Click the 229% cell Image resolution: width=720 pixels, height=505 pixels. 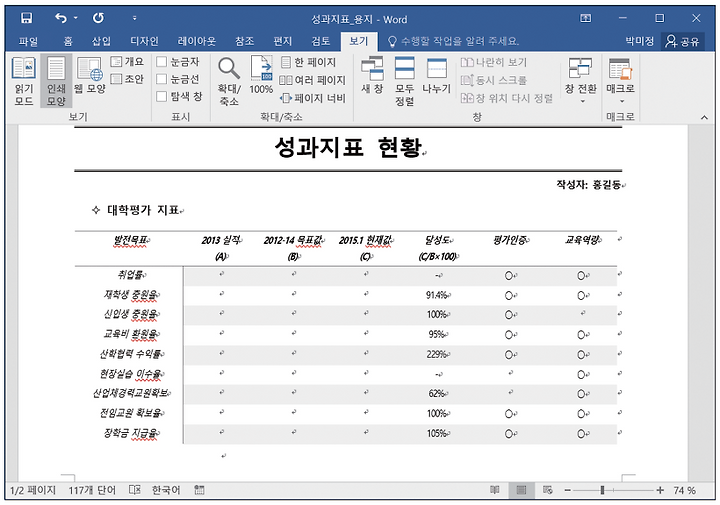tap(437, 354)
